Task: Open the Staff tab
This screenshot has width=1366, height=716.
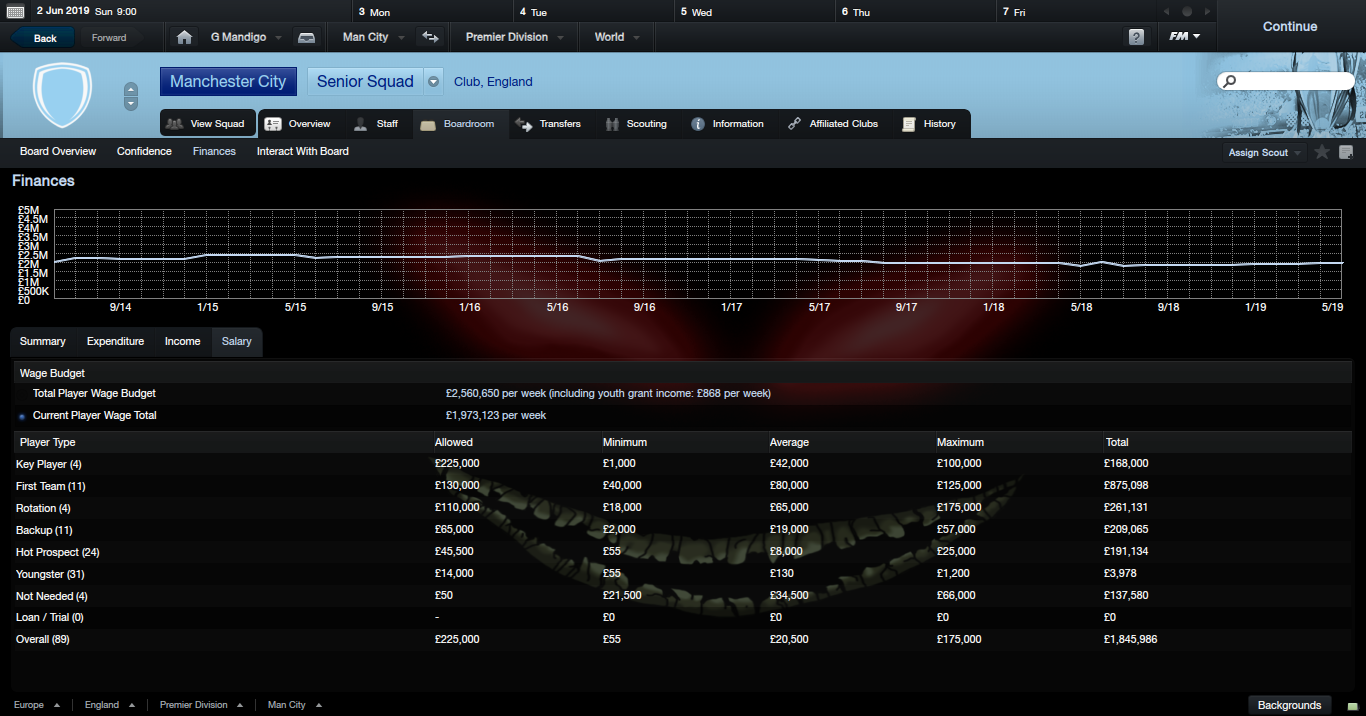Action: (x=376, y=124)
